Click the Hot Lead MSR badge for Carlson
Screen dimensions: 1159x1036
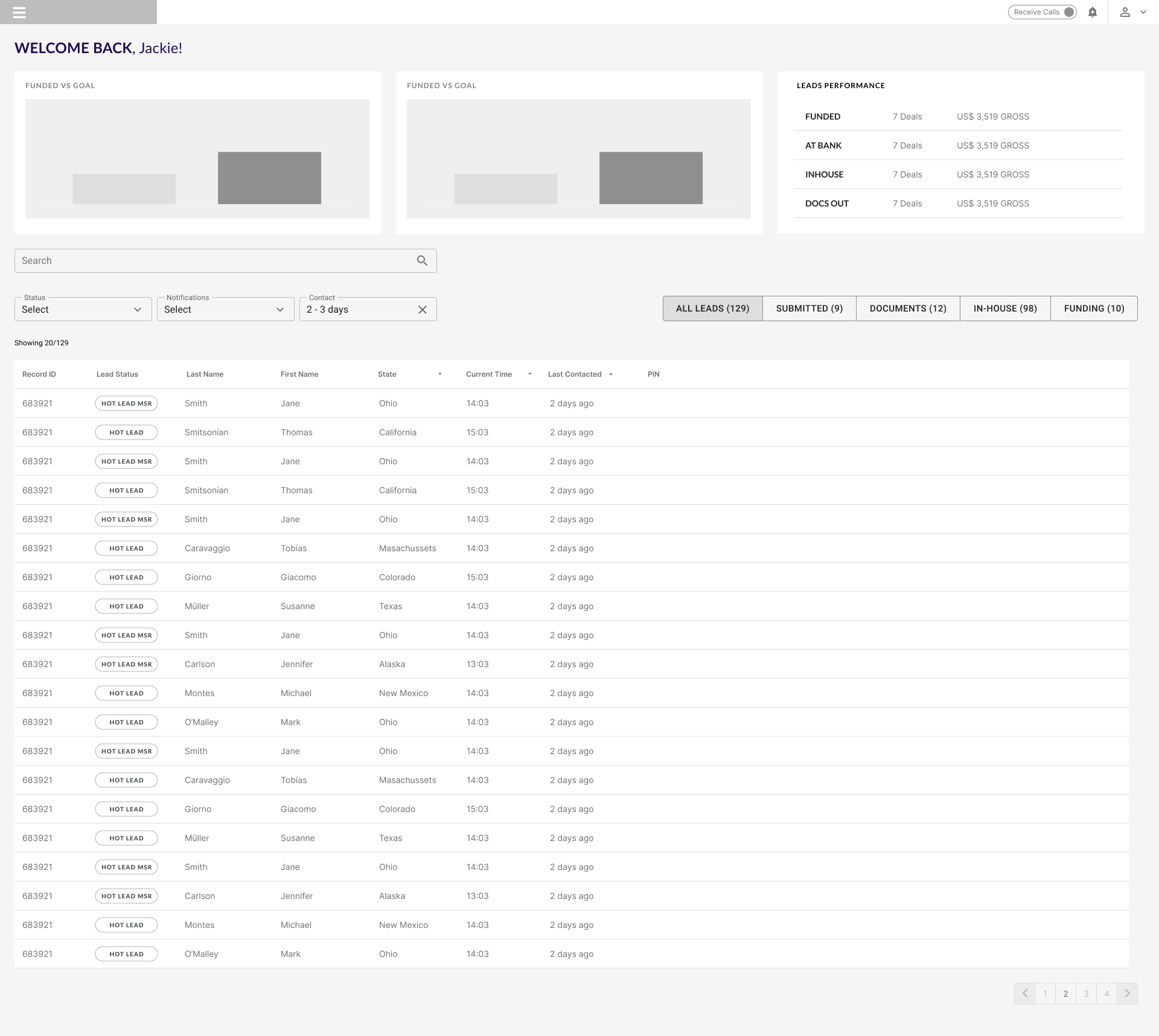126,664
